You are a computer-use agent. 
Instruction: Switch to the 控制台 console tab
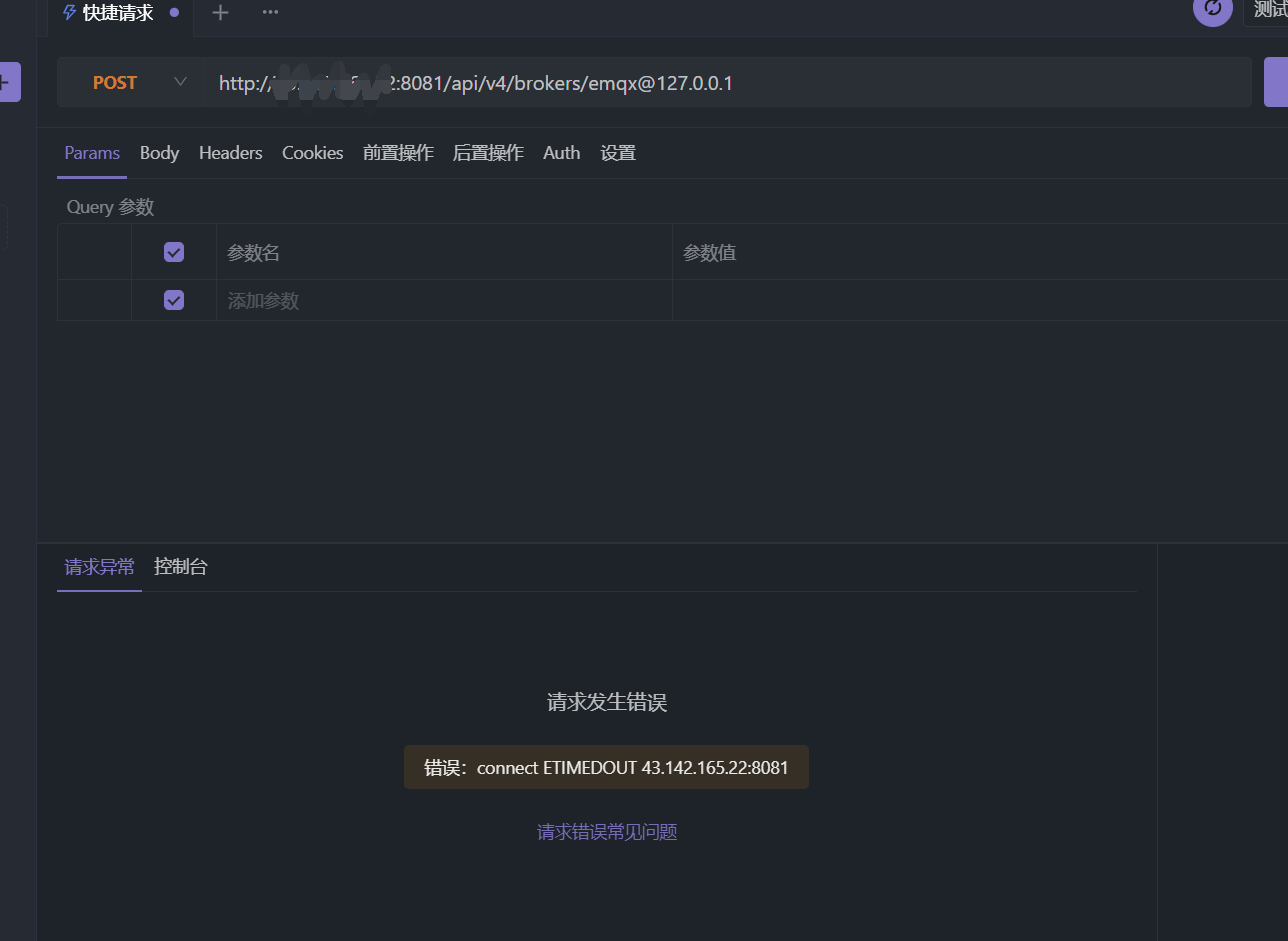coord(181,567)
